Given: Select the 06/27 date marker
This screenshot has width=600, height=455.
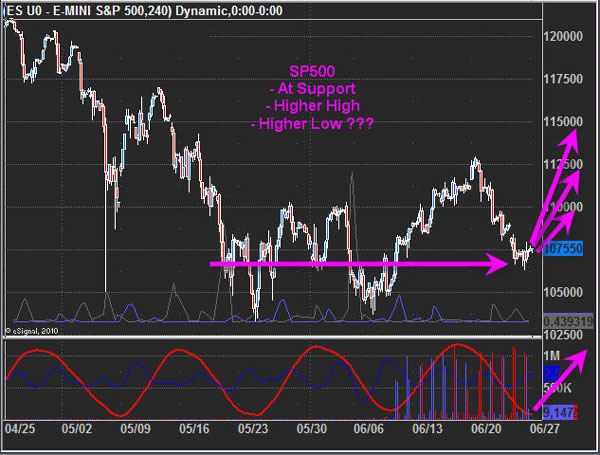Looking at the screenshot, I should click(543, 427).
